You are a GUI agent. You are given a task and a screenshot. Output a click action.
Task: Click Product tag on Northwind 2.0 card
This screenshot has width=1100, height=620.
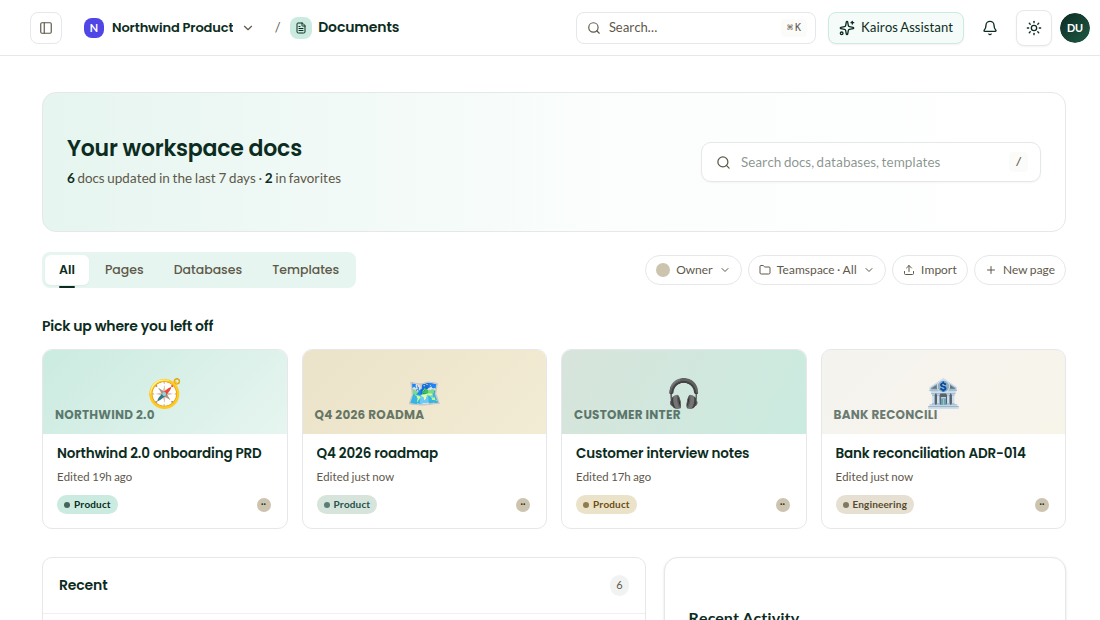[87, 504]
